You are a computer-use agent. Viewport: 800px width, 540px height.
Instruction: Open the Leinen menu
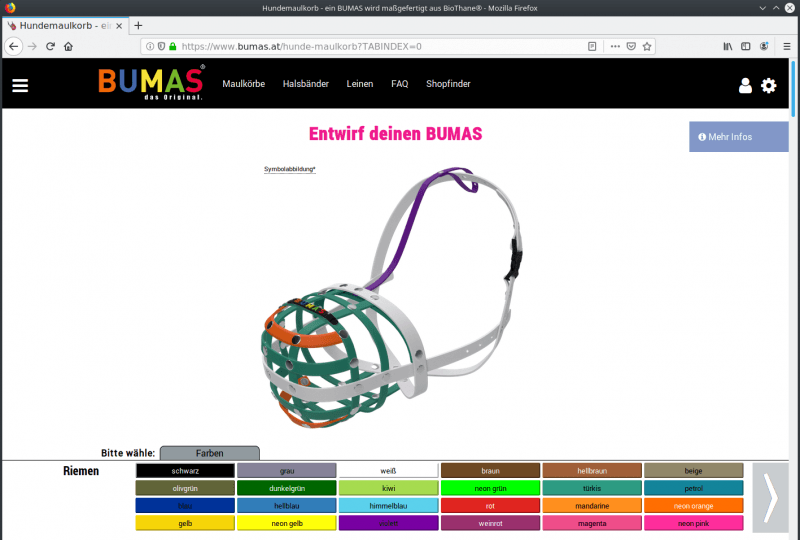(360, 84)
